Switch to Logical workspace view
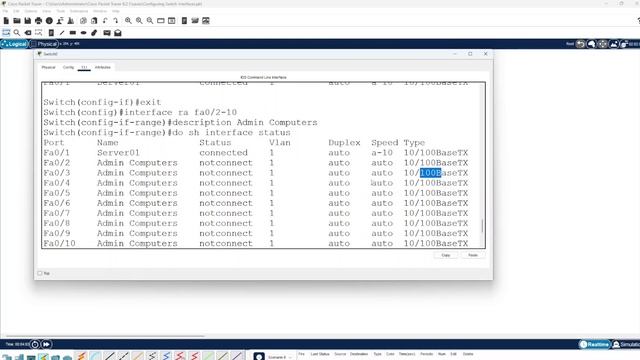 click(14, 44)
